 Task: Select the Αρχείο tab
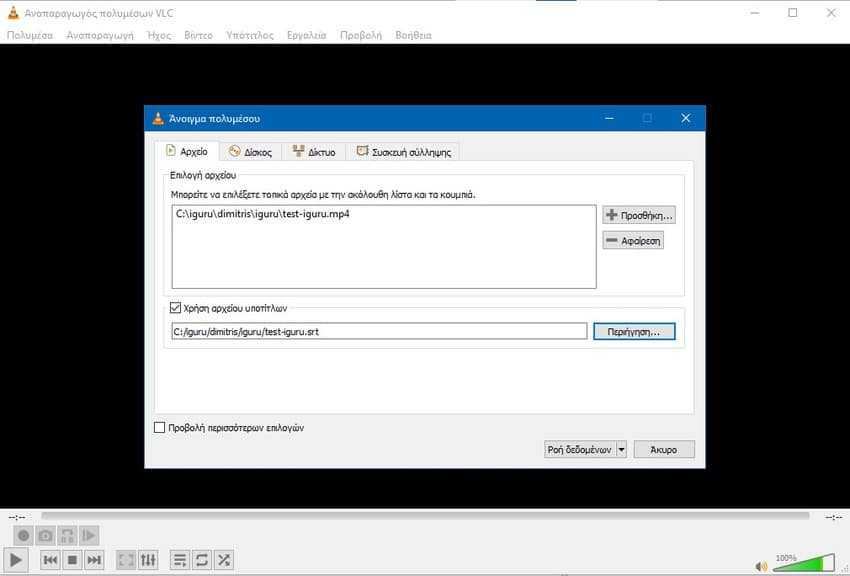click(x=186, y=151)
